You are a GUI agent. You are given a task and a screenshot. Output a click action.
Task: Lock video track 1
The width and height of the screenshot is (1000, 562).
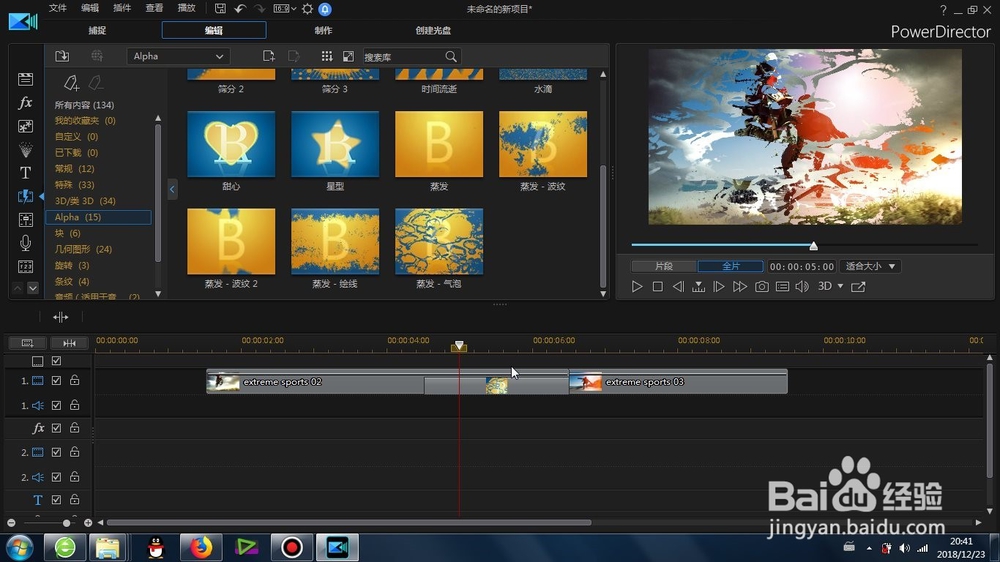[75, 380]
